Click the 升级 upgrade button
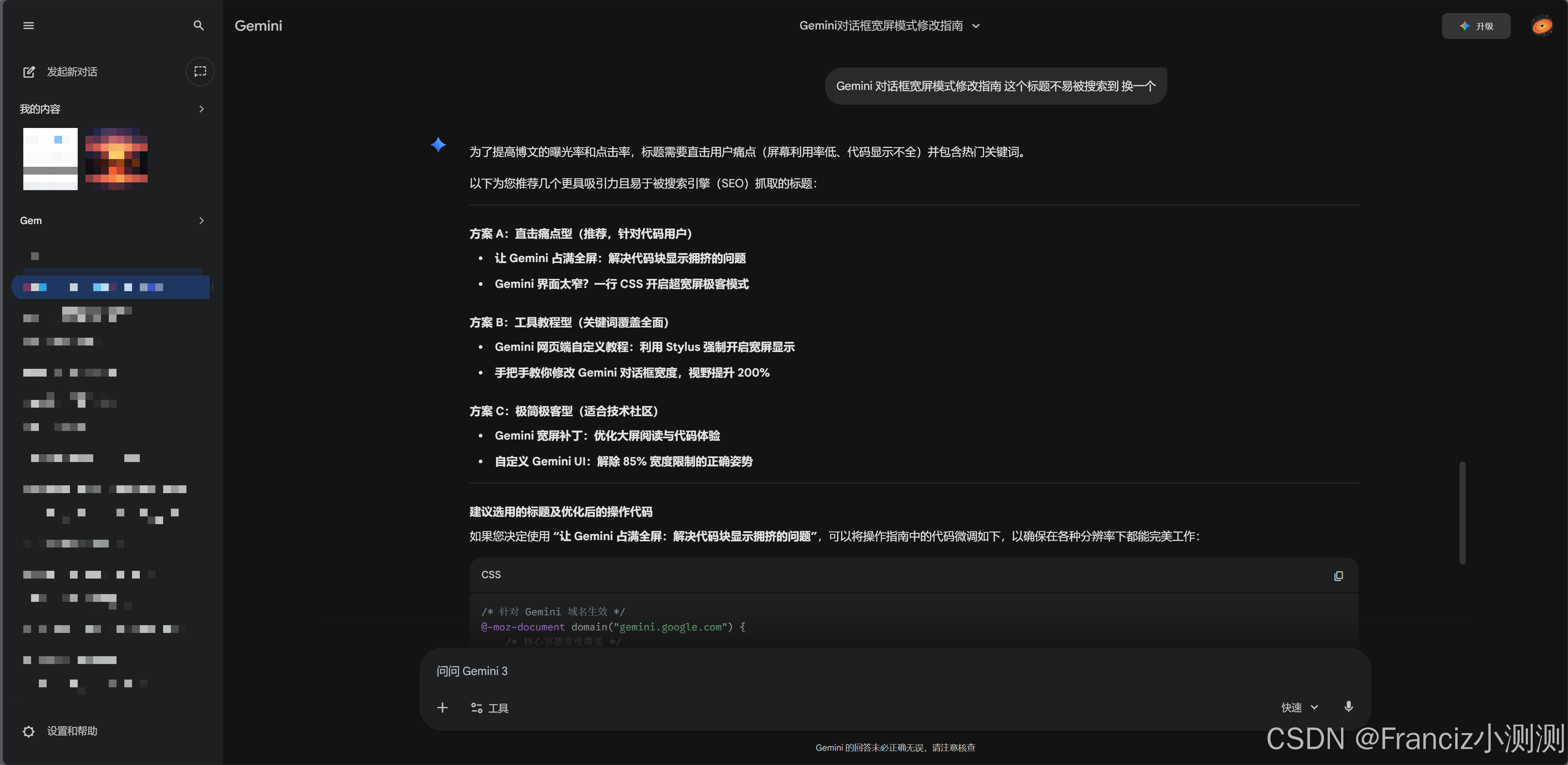This screenshot has width=1568, height=765. tap(1476, 26)
